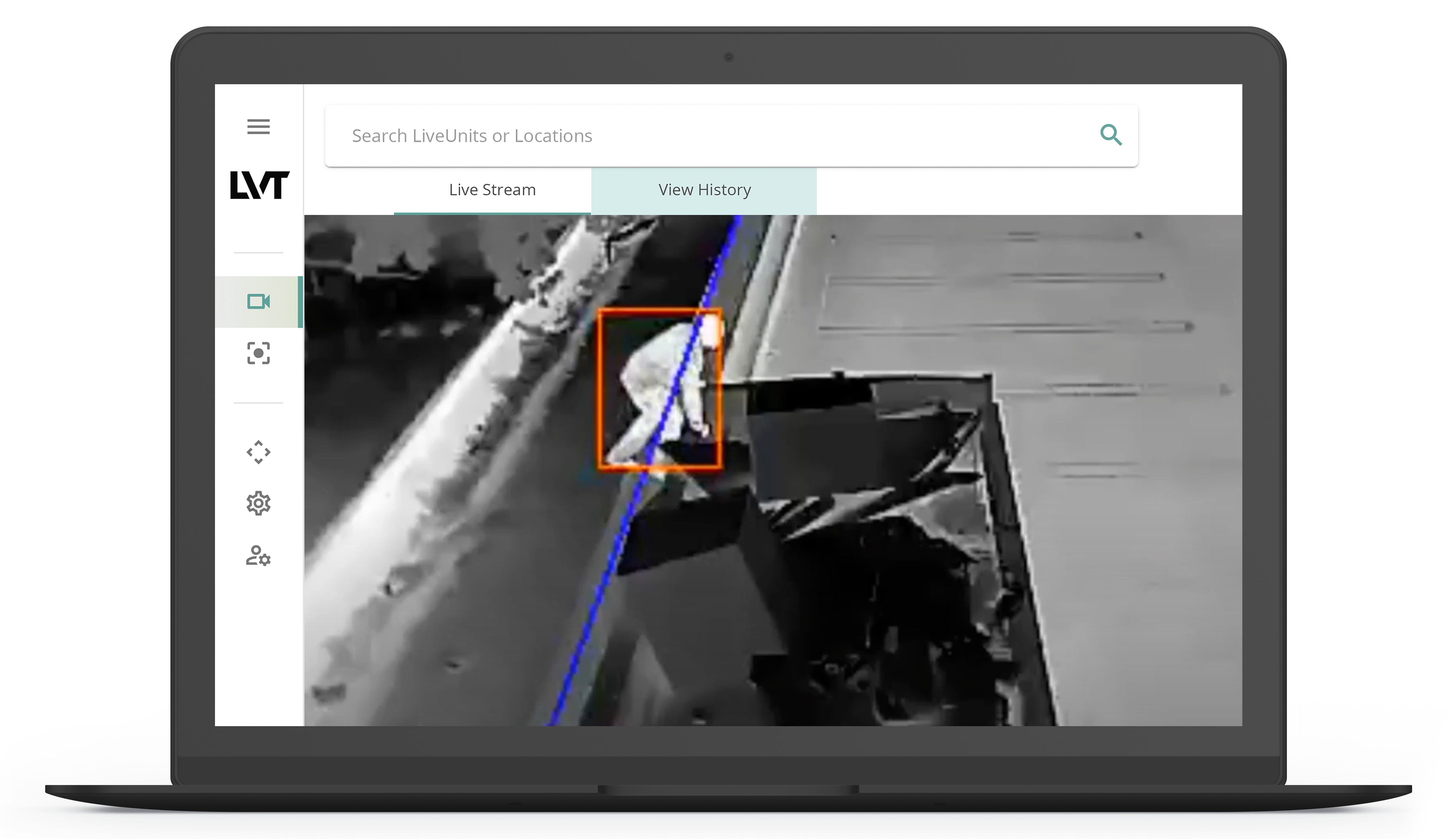Expand the sidebar navigation panel
The height and width of the screenshot is (839, 1456).
pyautogui.click(x=258, y=127)
